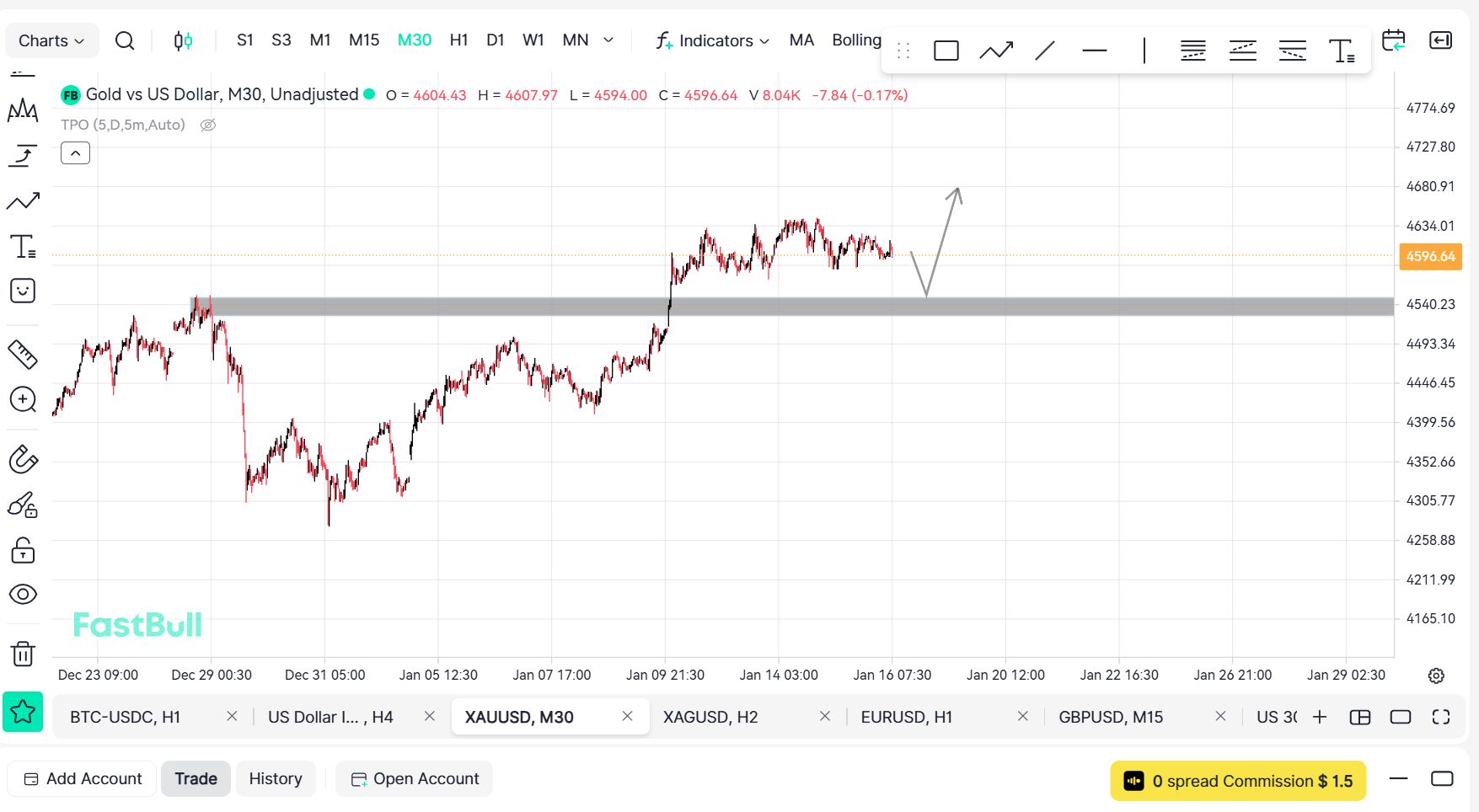The width and height of the screenshot is (1479, 812).
Task: Switch to the XAGUSD, H2 tab
Action: point(710,717)
